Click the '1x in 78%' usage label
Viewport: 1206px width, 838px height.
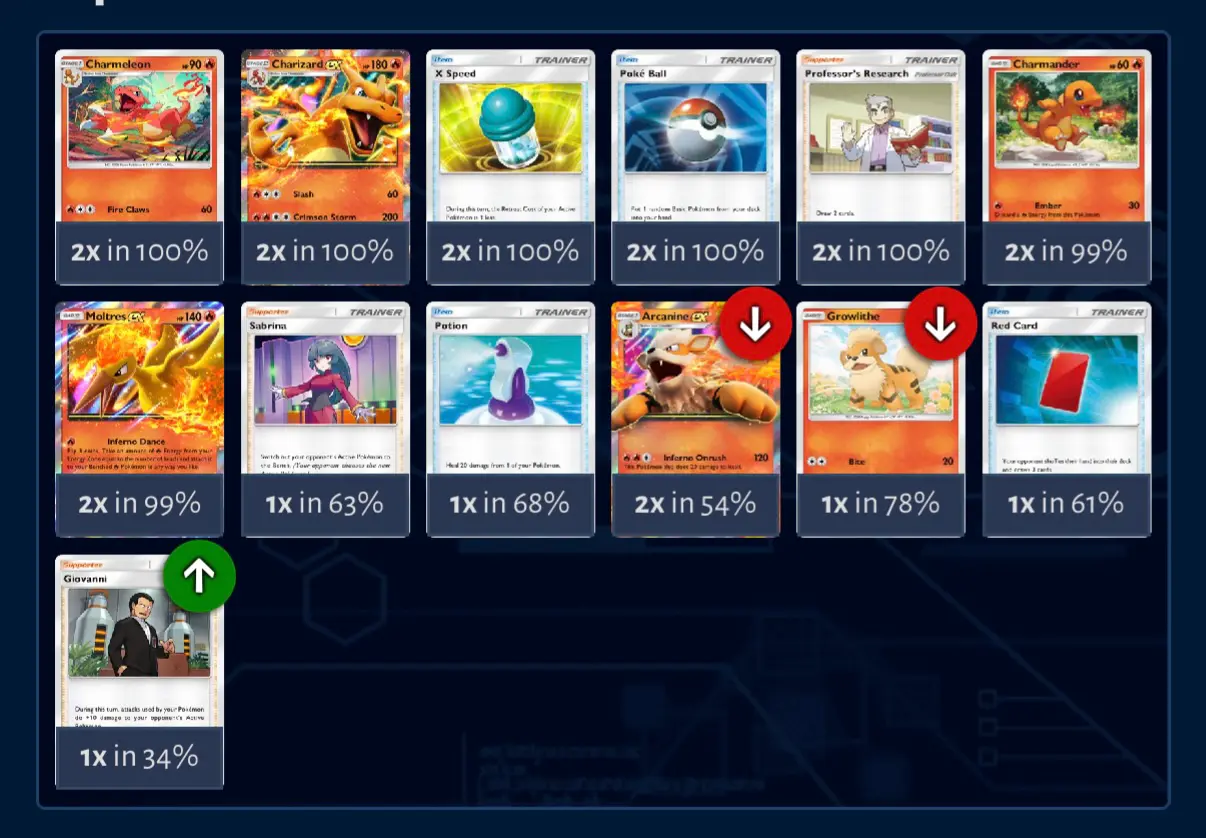point(881,504)
